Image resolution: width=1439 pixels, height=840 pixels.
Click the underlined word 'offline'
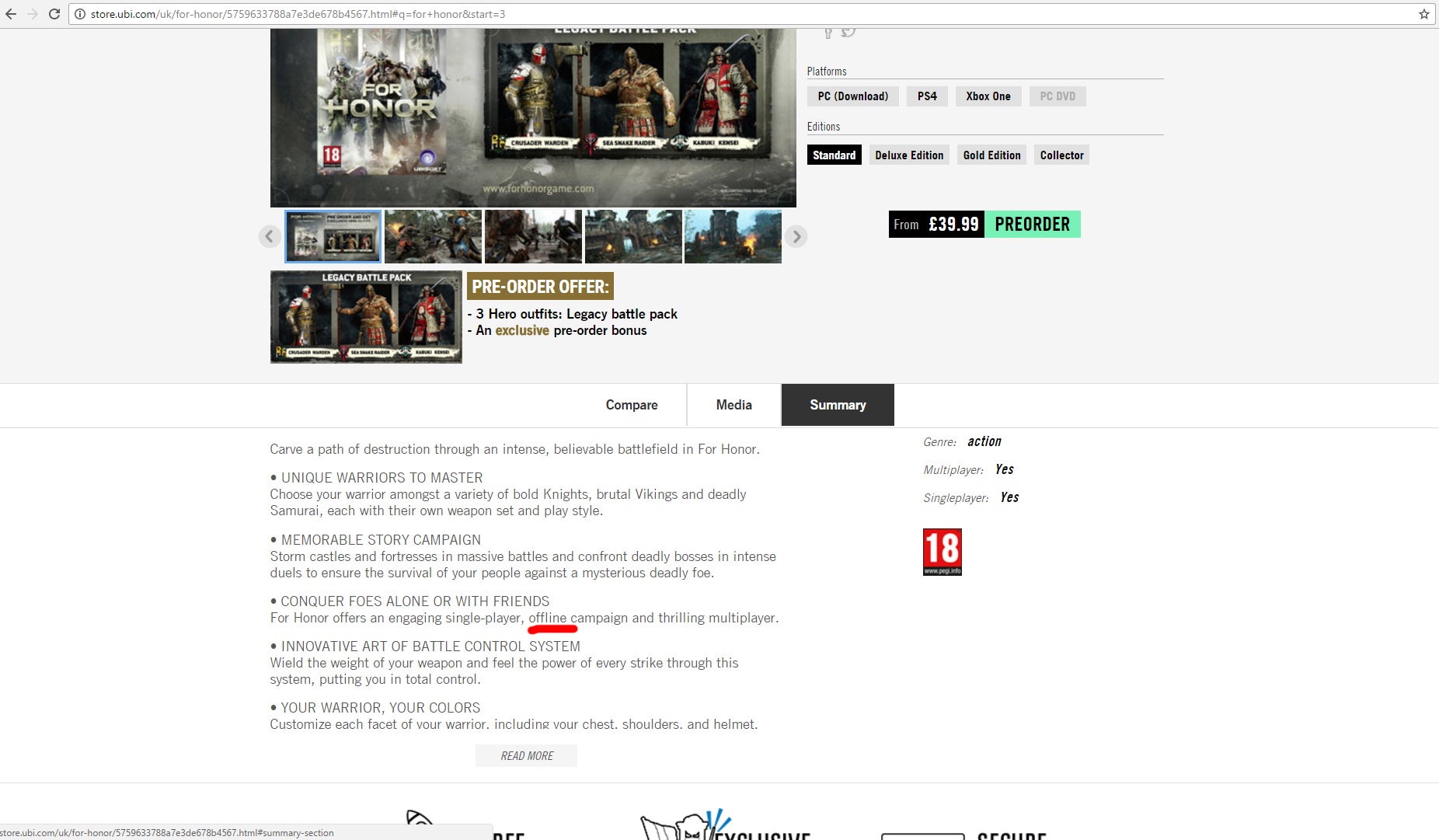click(x=548, y=618)
